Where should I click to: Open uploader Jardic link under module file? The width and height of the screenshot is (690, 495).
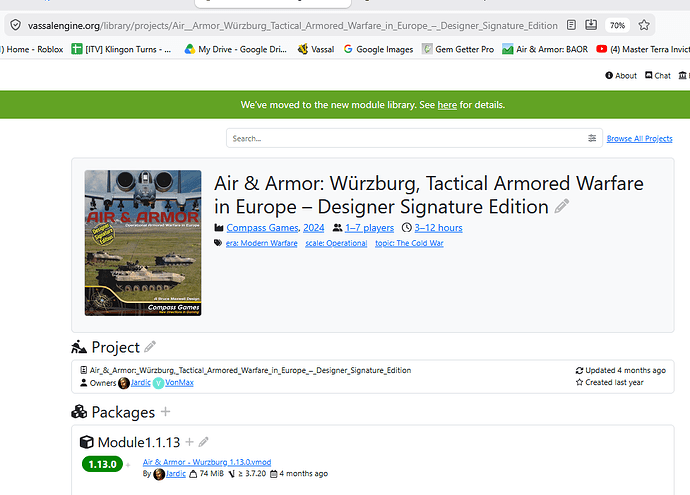click(x=176, y=474)
